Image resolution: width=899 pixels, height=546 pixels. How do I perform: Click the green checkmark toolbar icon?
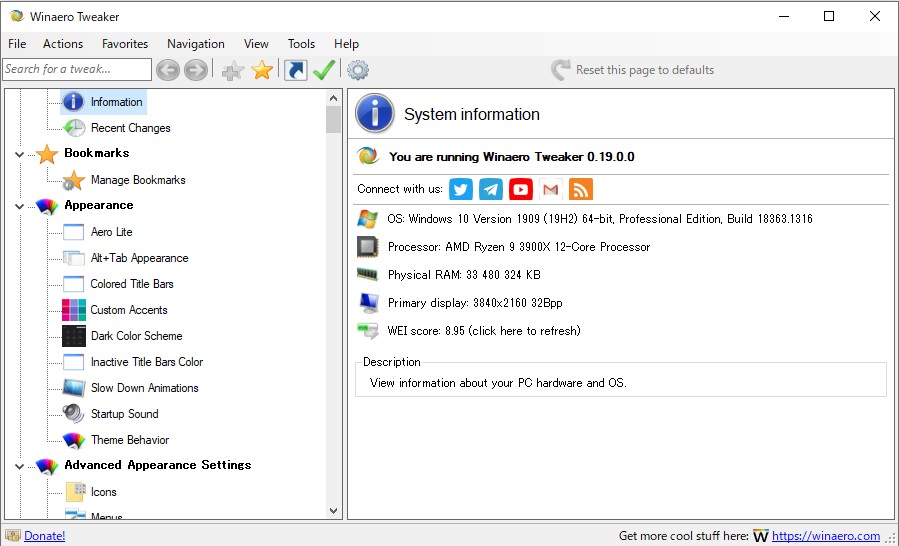(324, 70)
